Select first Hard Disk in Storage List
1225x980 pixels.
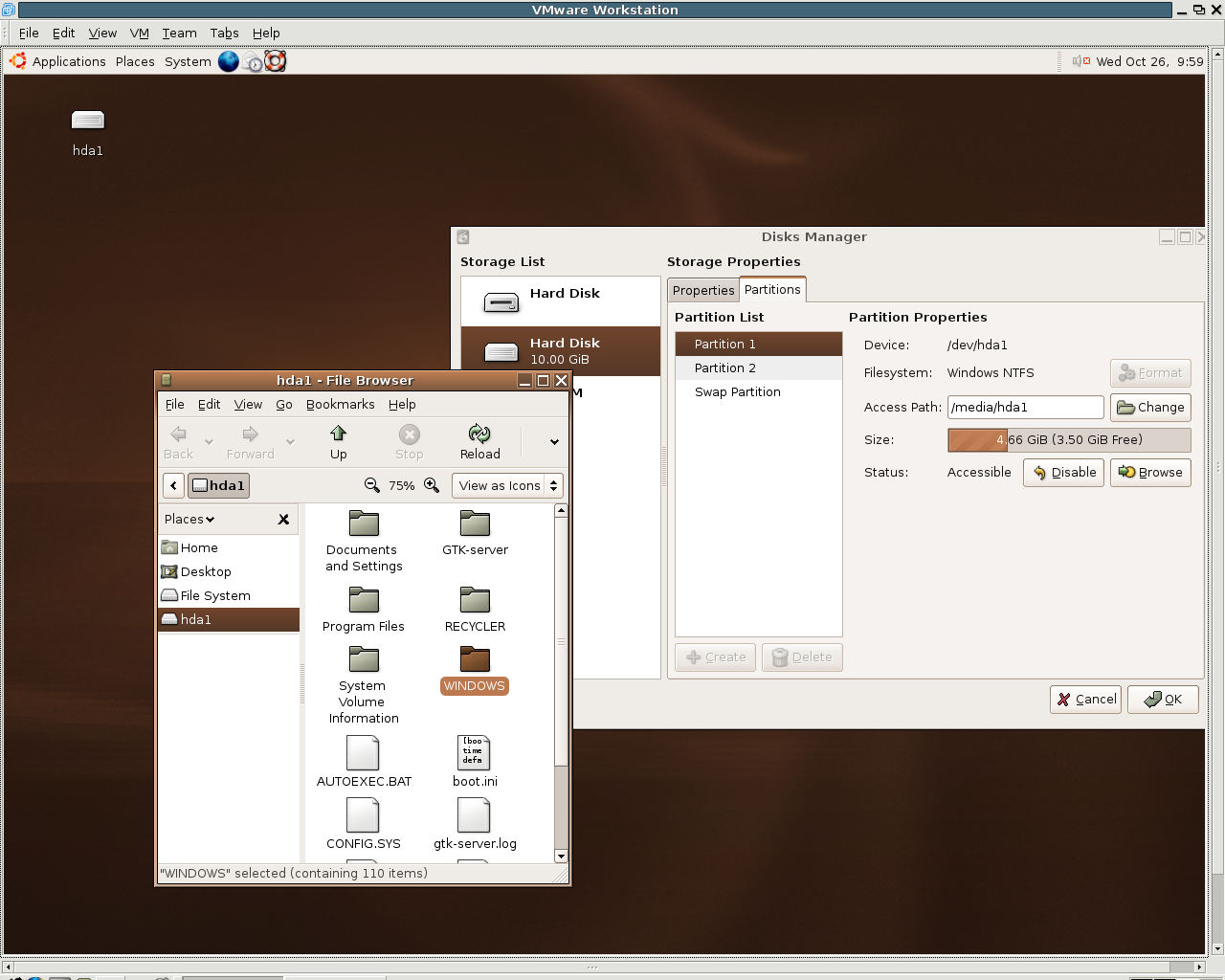[561, 301]
